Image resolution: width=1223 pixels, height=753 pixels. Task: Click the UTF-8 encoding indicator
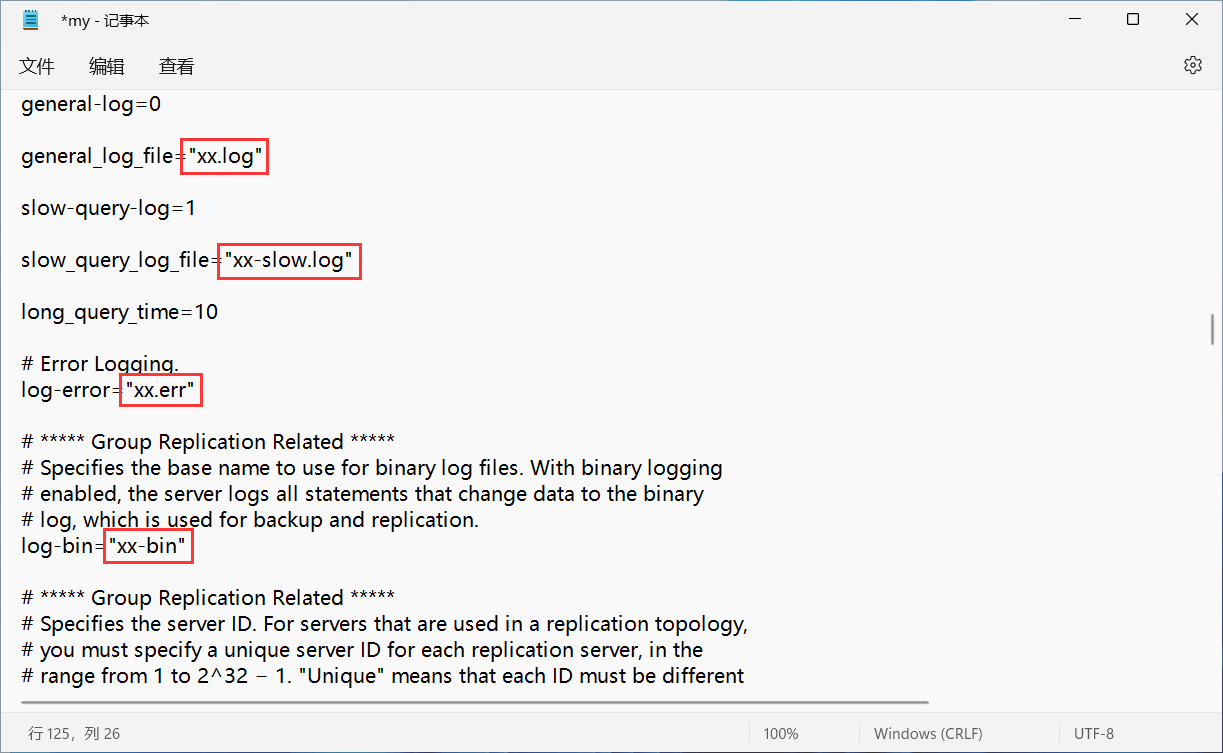(x=1094, y=733)
